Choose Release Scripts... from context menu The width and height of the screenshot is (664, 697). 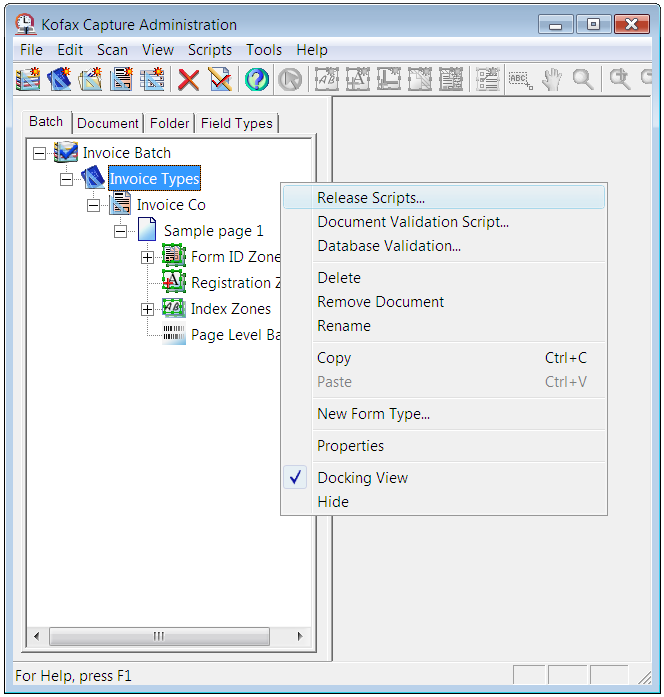(x=371, y=198)
